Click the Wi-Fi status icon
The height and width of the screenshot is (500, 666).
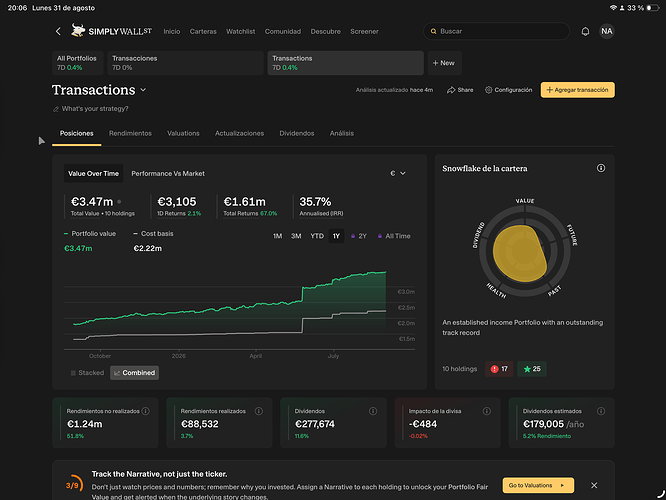click(613, 8)
